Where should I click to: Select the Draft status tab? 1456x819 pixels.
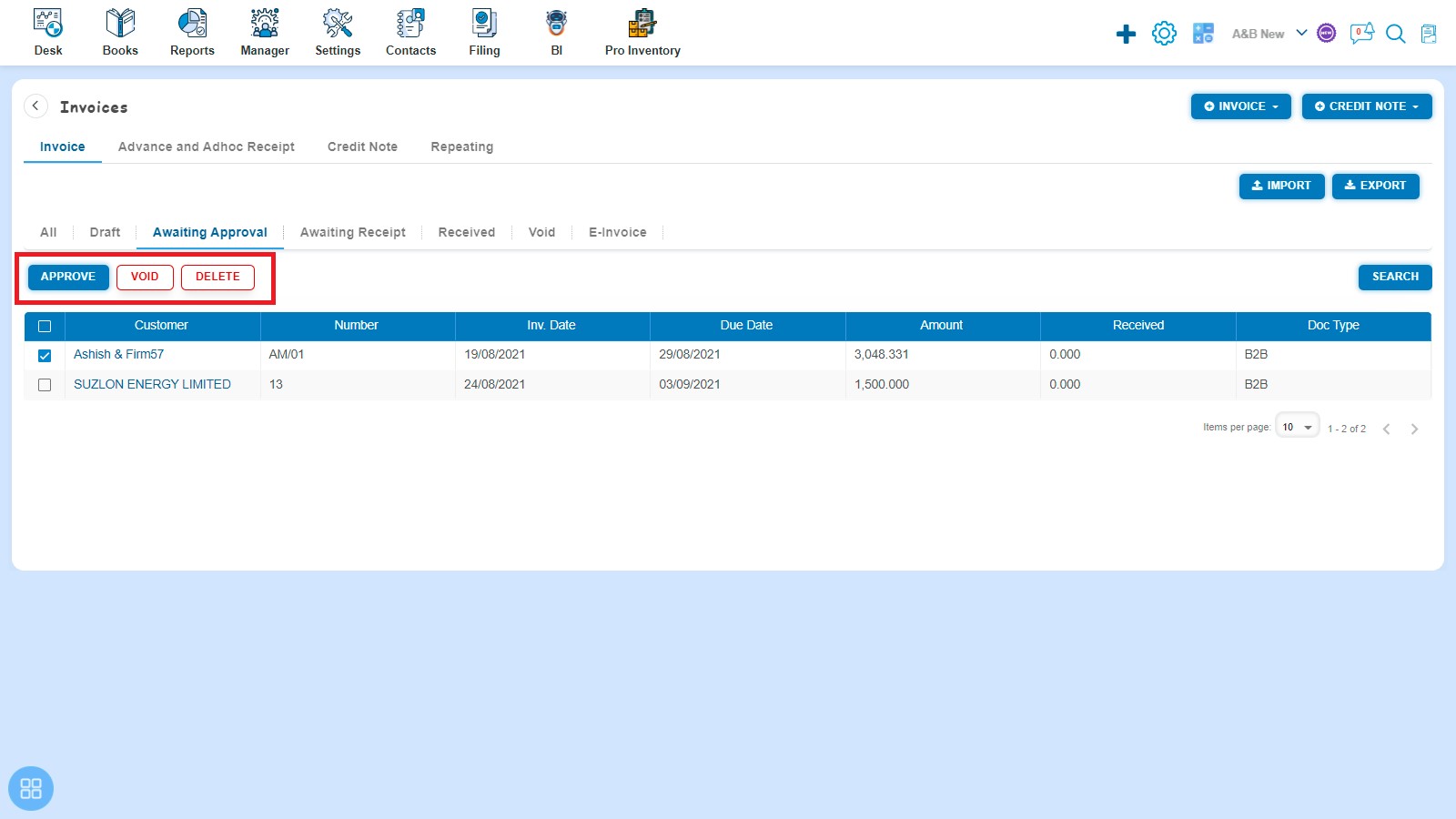105,232
